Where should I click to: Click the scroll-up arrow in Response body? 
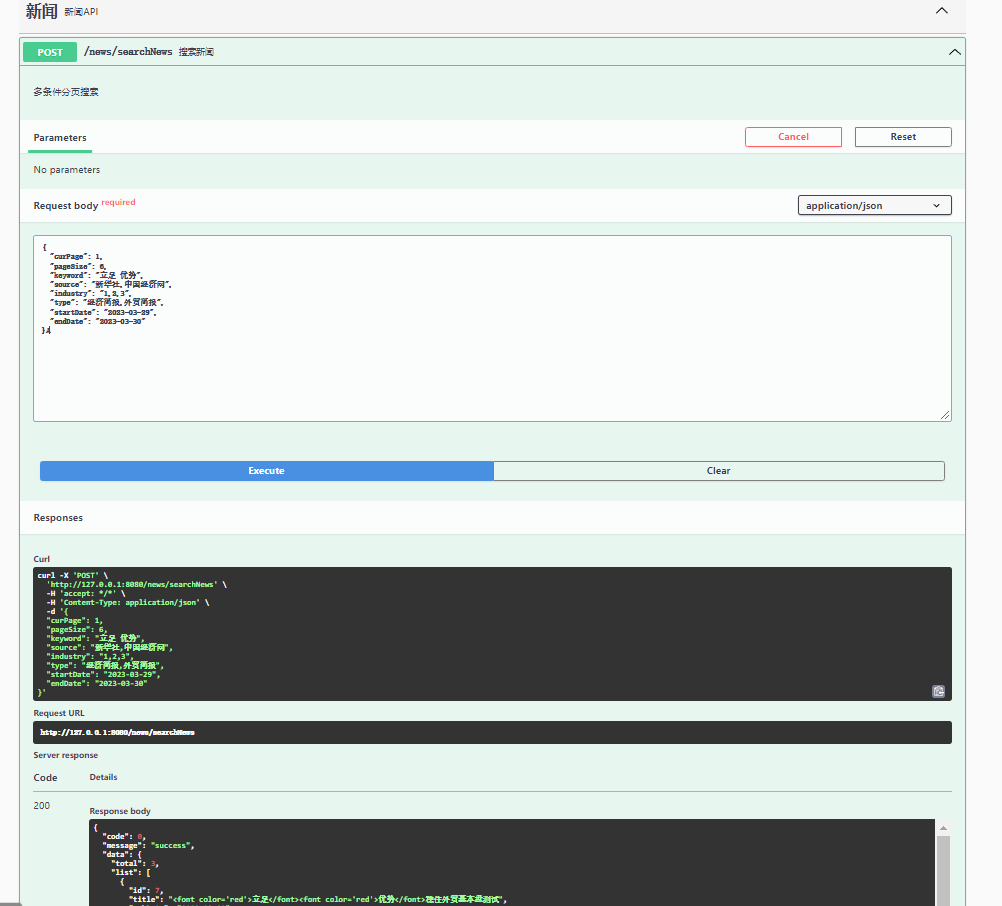tap(942, 829)
